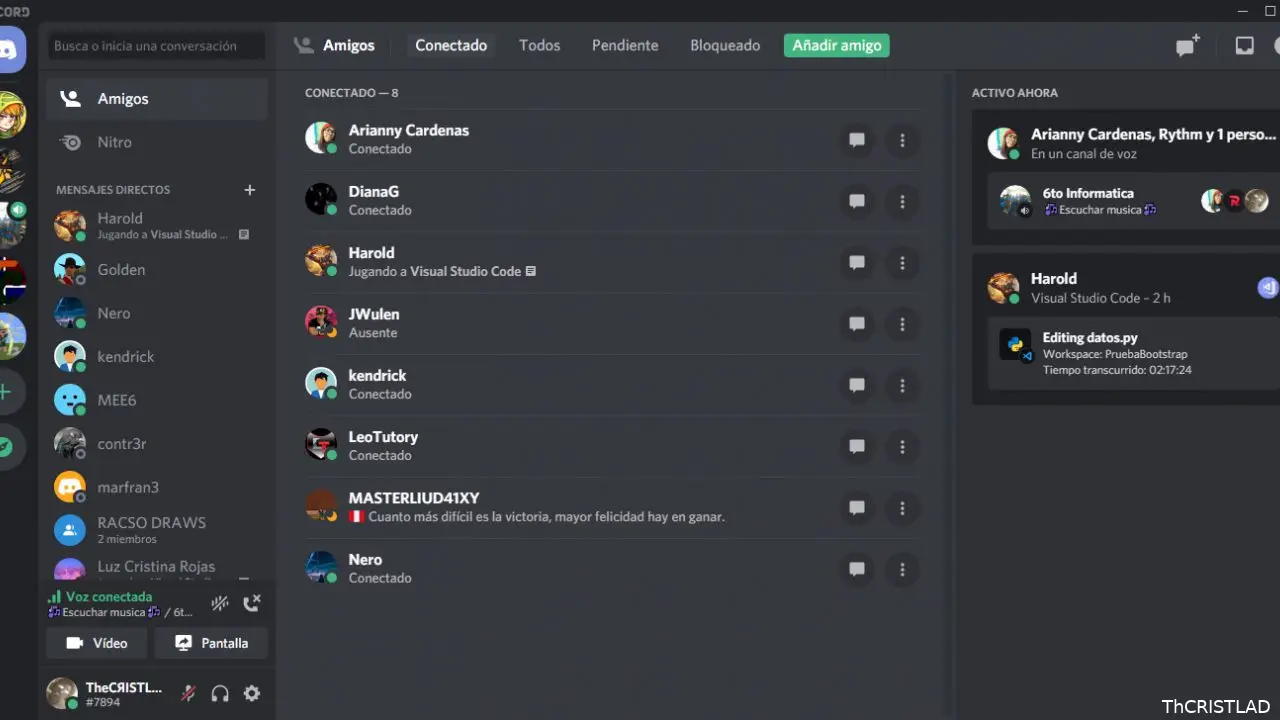This screenshot has height=720, width=1280.
Task: Toggle headphones deafen
Action: click(220, 693)
